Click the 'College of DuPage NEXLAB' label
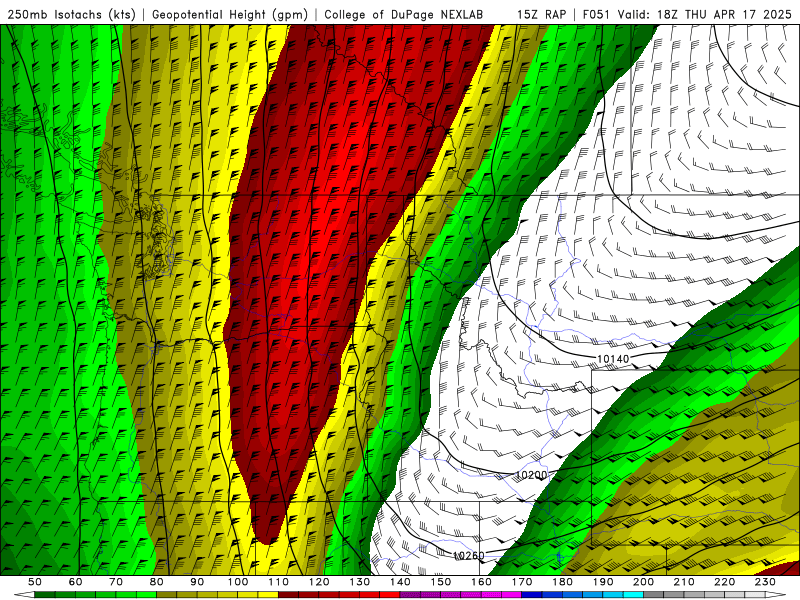The image size is (800, 600). tap(403, 14)
